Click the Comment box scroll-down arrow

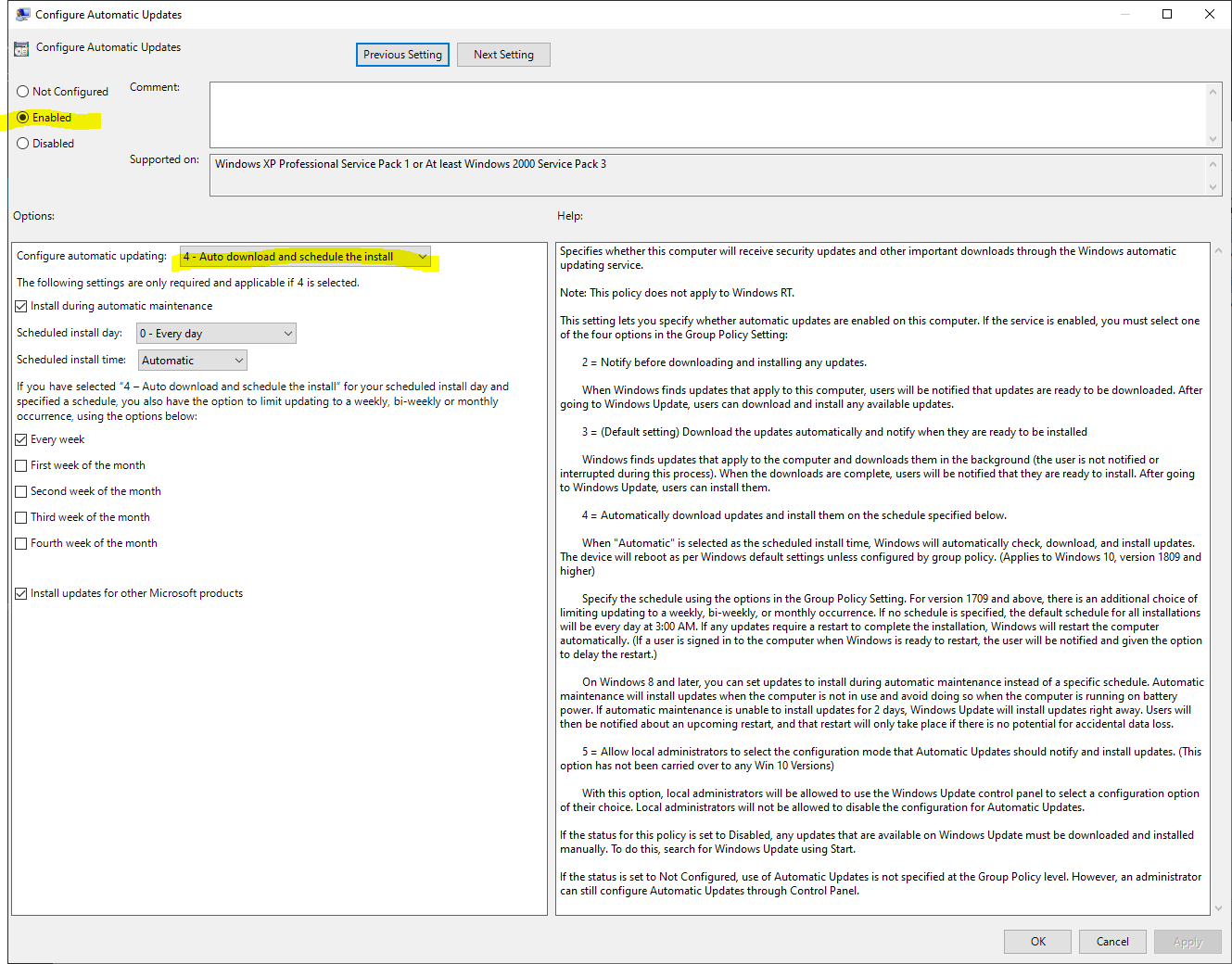pos(1213,139)
